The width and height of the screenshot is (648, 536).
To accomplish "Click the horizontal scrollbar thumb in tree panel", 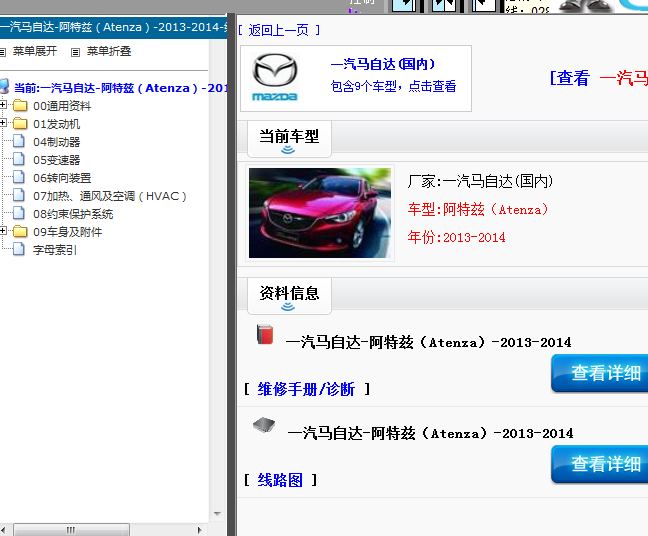I will click(71, 529).
